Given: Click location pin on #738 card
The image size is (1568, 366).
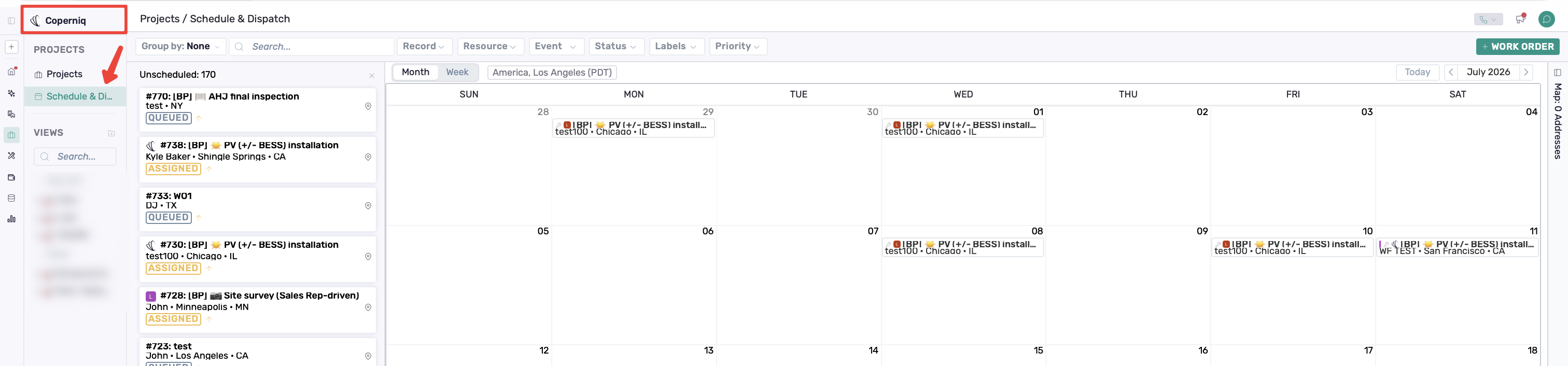Looking at the screenshot, I should click(368, 157).
